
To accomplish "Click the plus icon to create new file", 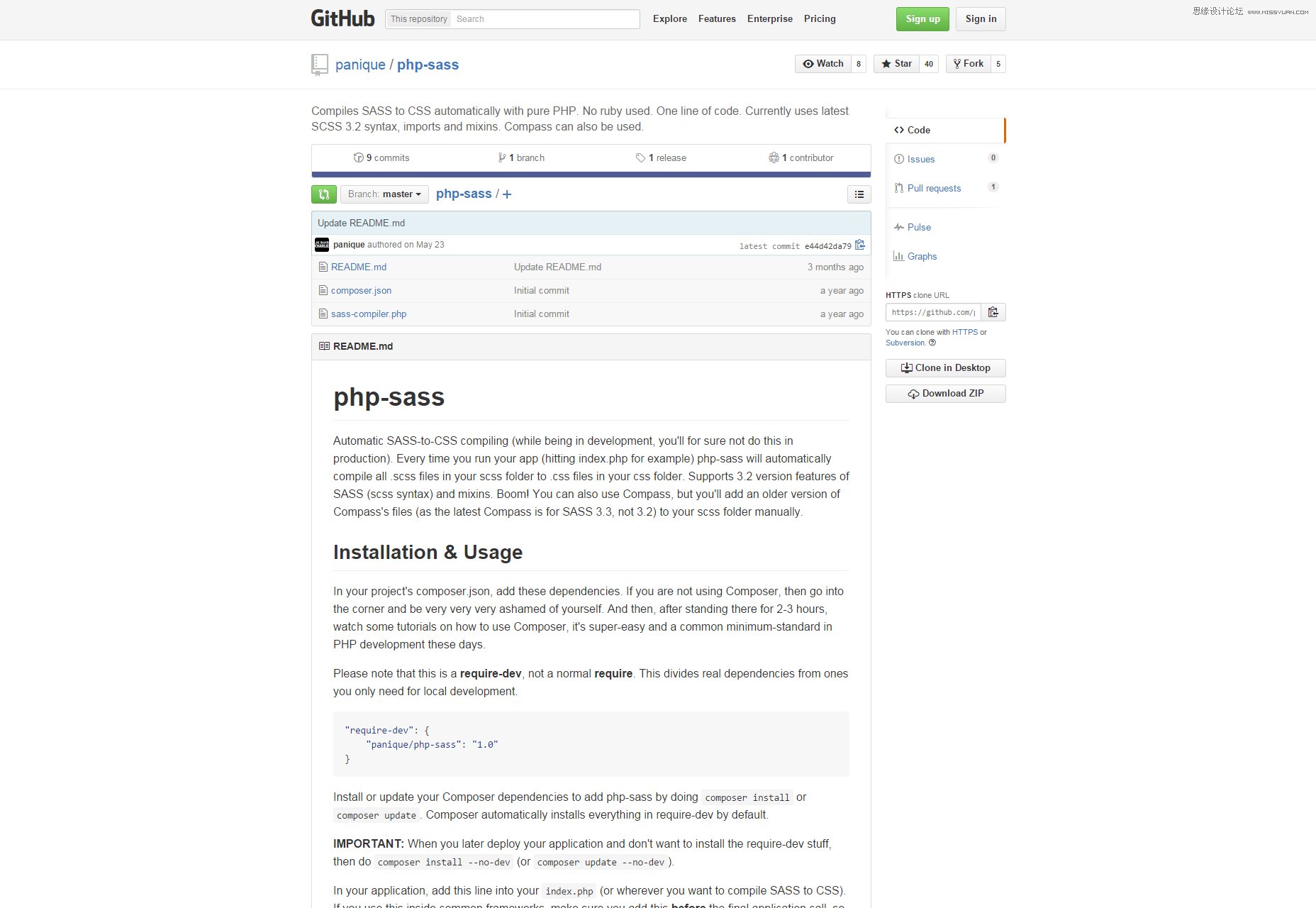I will pos(507,194).
